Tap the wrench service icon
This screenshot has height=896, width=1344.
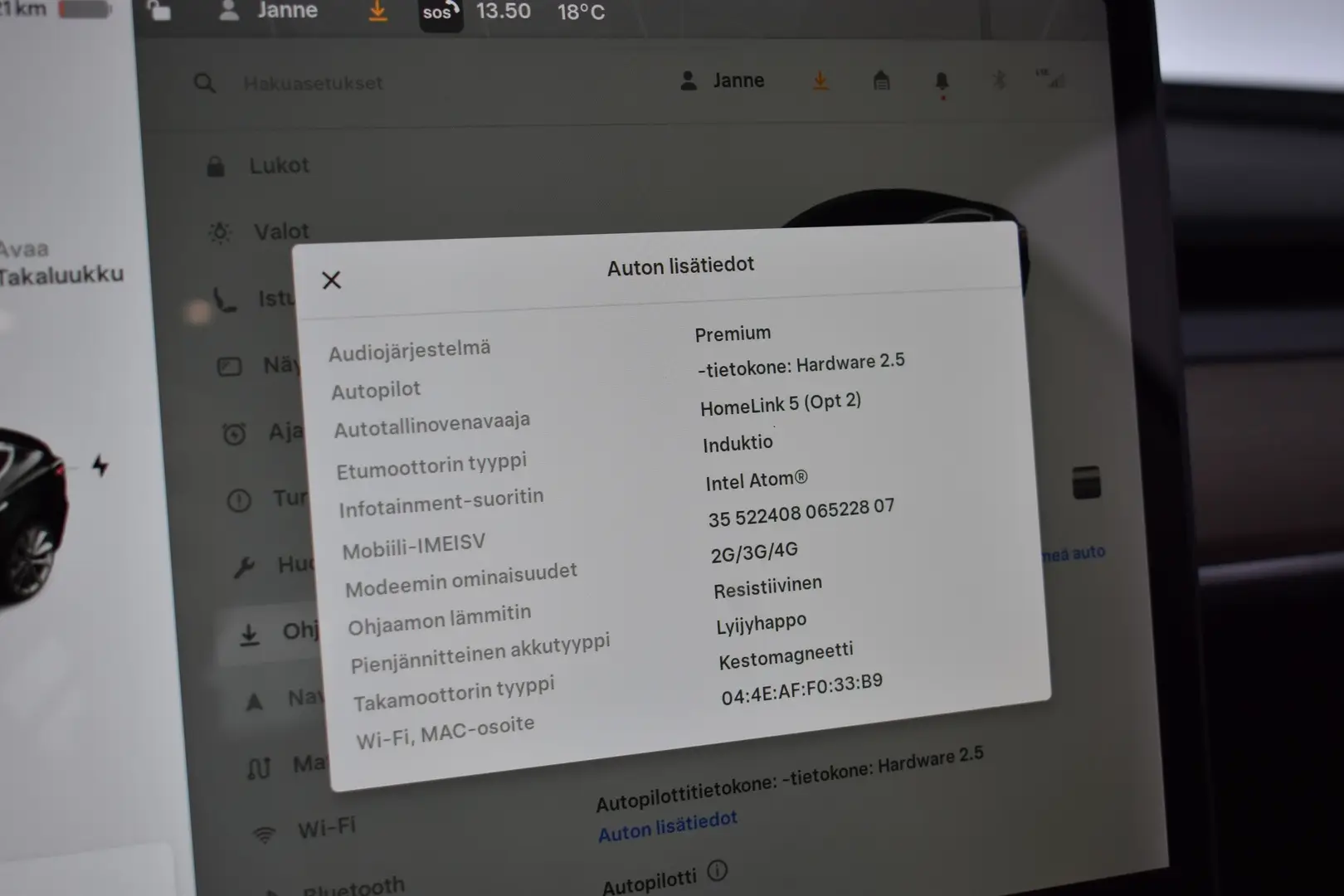(x=244, y=567)
